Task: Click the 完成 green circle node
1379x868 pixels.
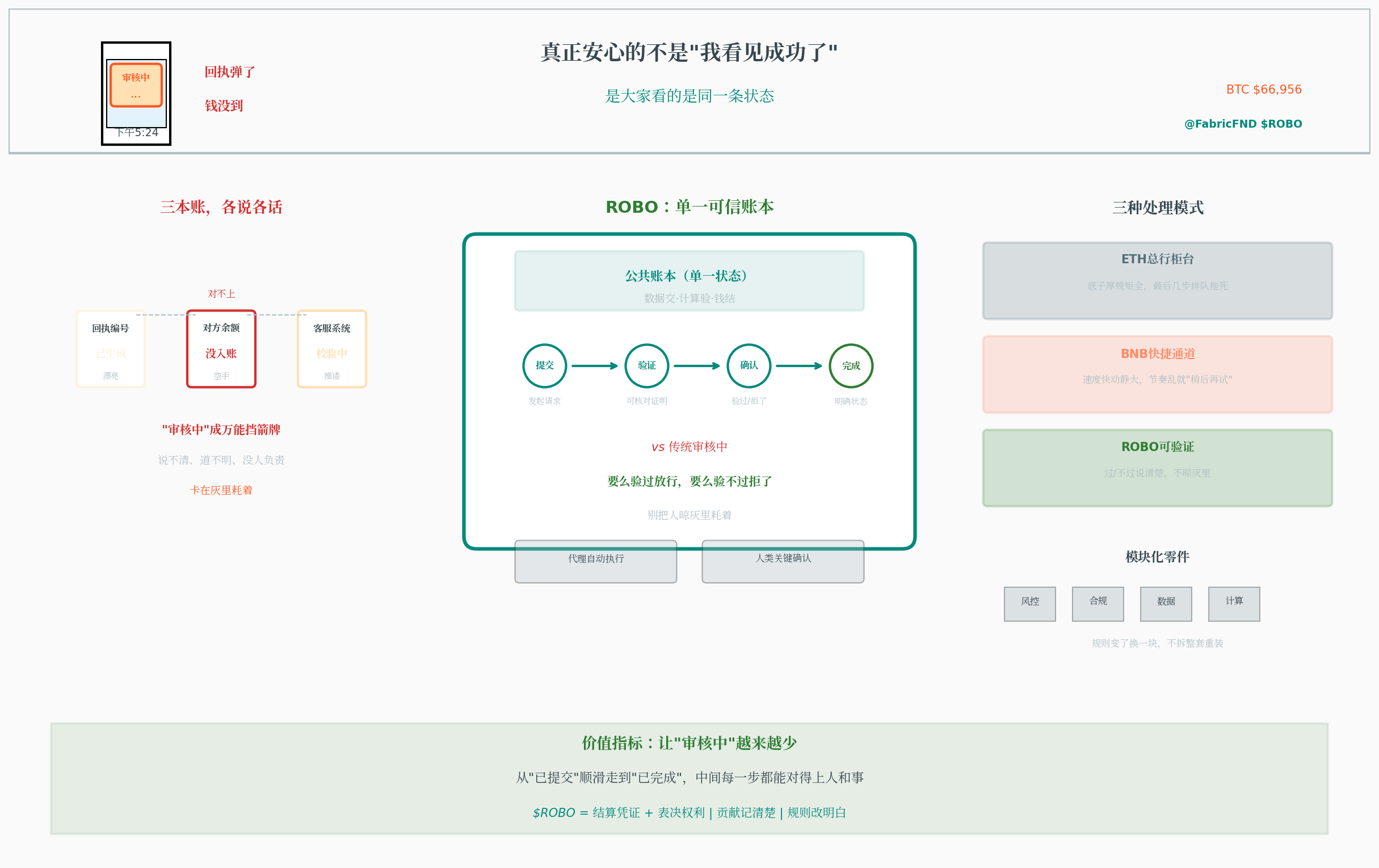Action: point(851,366)
